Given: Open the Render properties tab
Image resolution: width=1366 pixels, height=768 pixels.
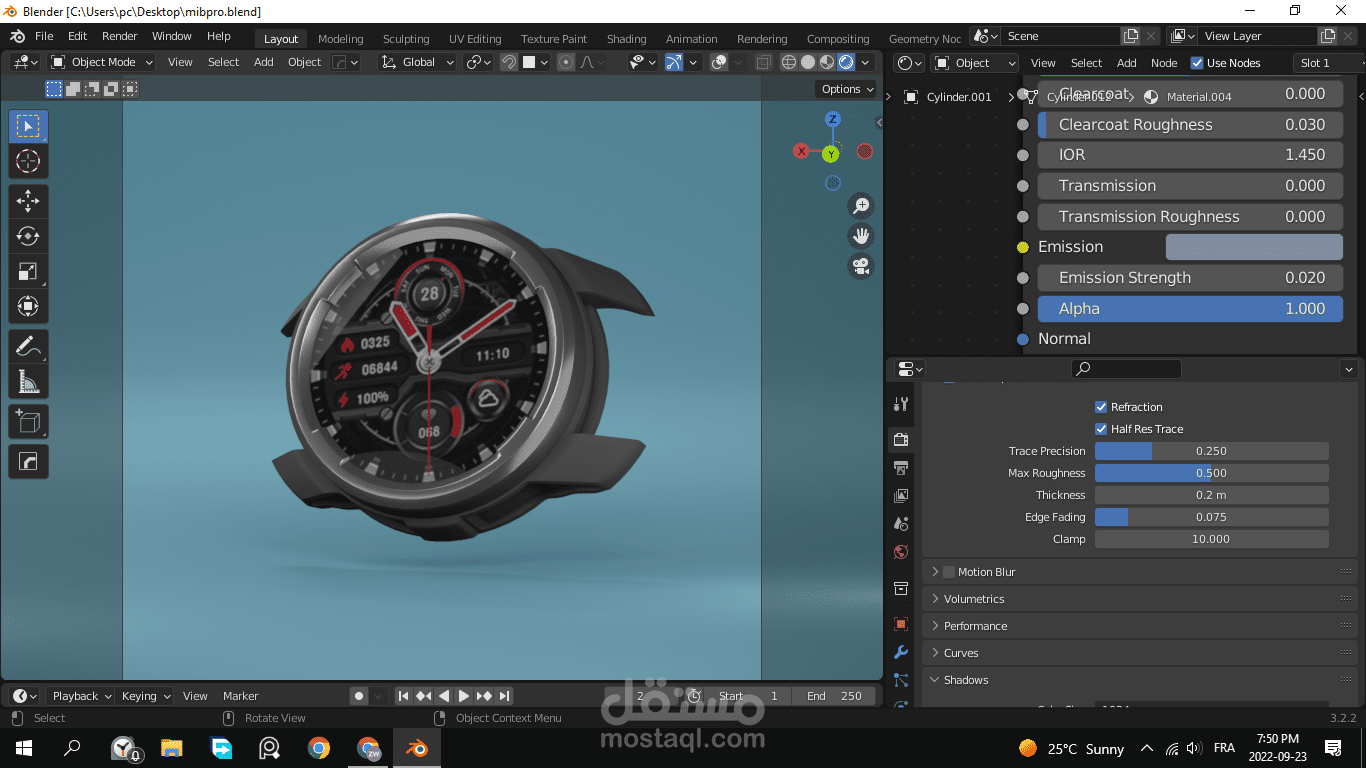Looking at the screenshot, I should [x=901, y=439].
